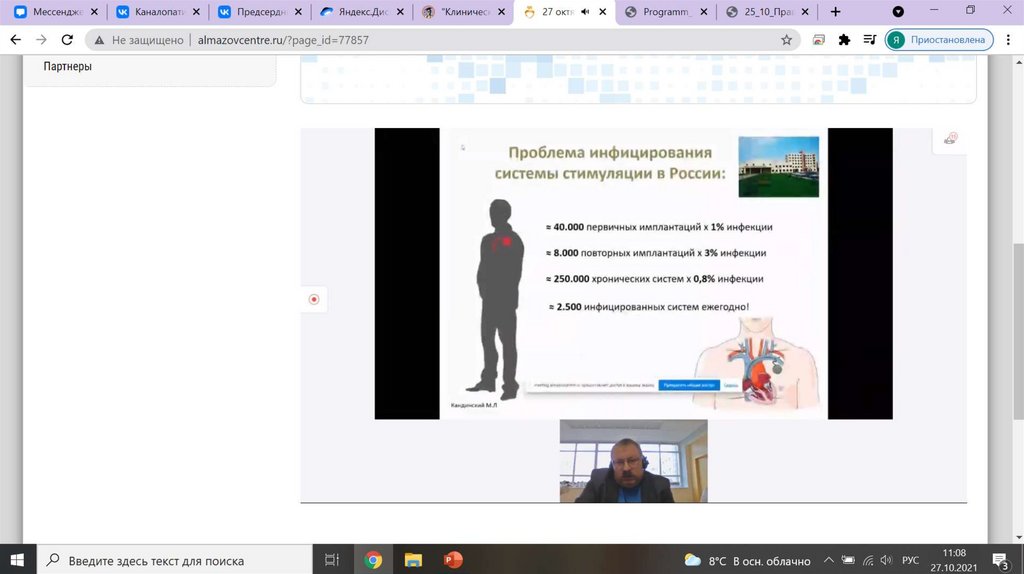Open File Explorer from the taskbar
The width and height of the screenshot is (1024, 574).
tap(413, 560)
